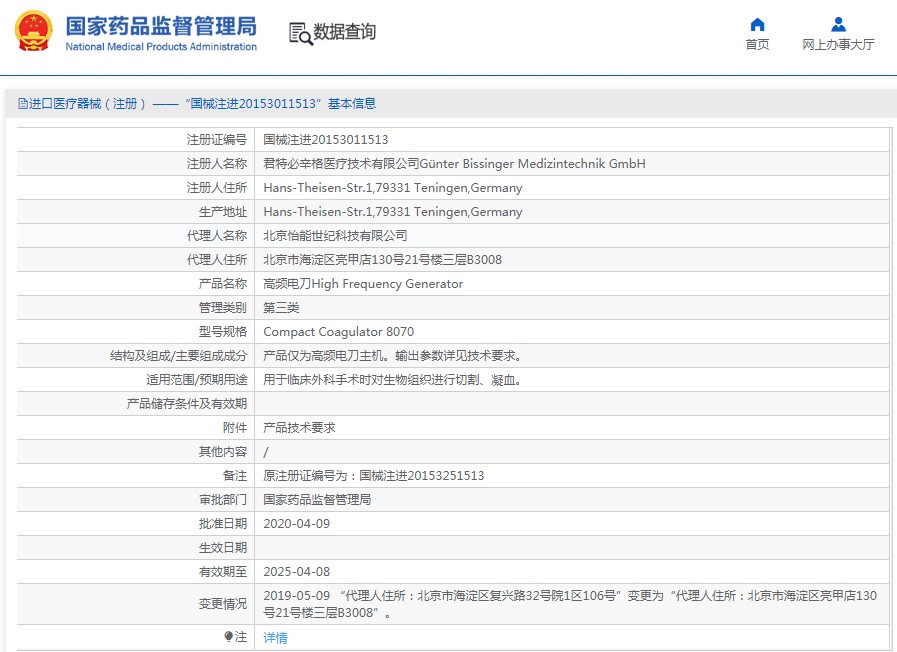The width and height of the screenshot is (897, 652).
Task: Click the 第三类 category value
Action: pos(281,308)
